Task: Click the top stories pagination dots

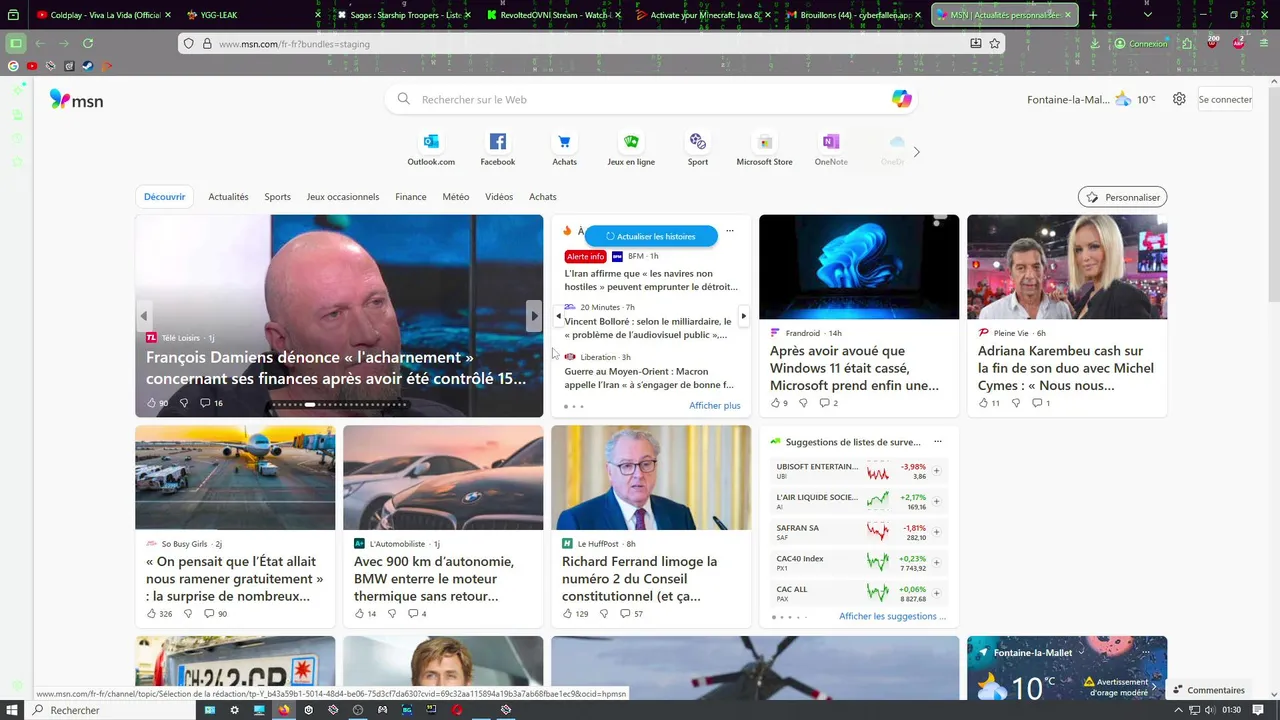Action: 574,406
